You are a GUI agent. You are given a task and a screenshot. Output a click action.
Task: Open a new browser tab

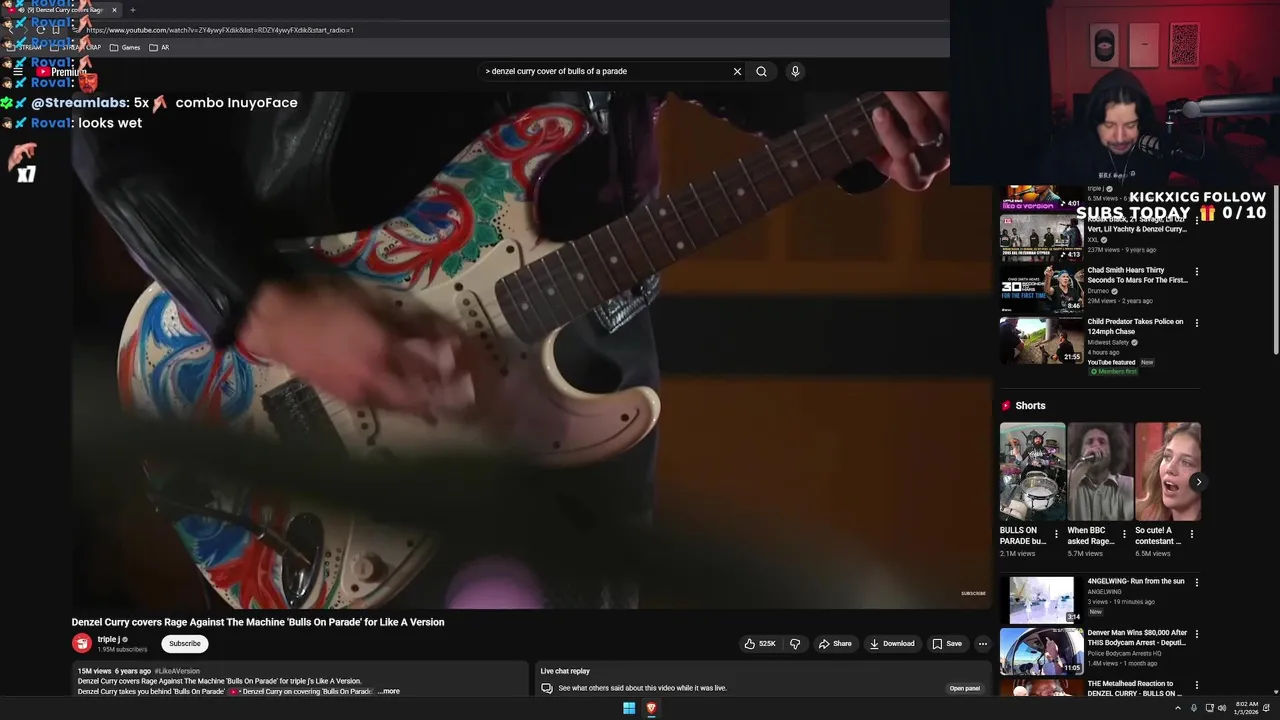coord(132,10)
